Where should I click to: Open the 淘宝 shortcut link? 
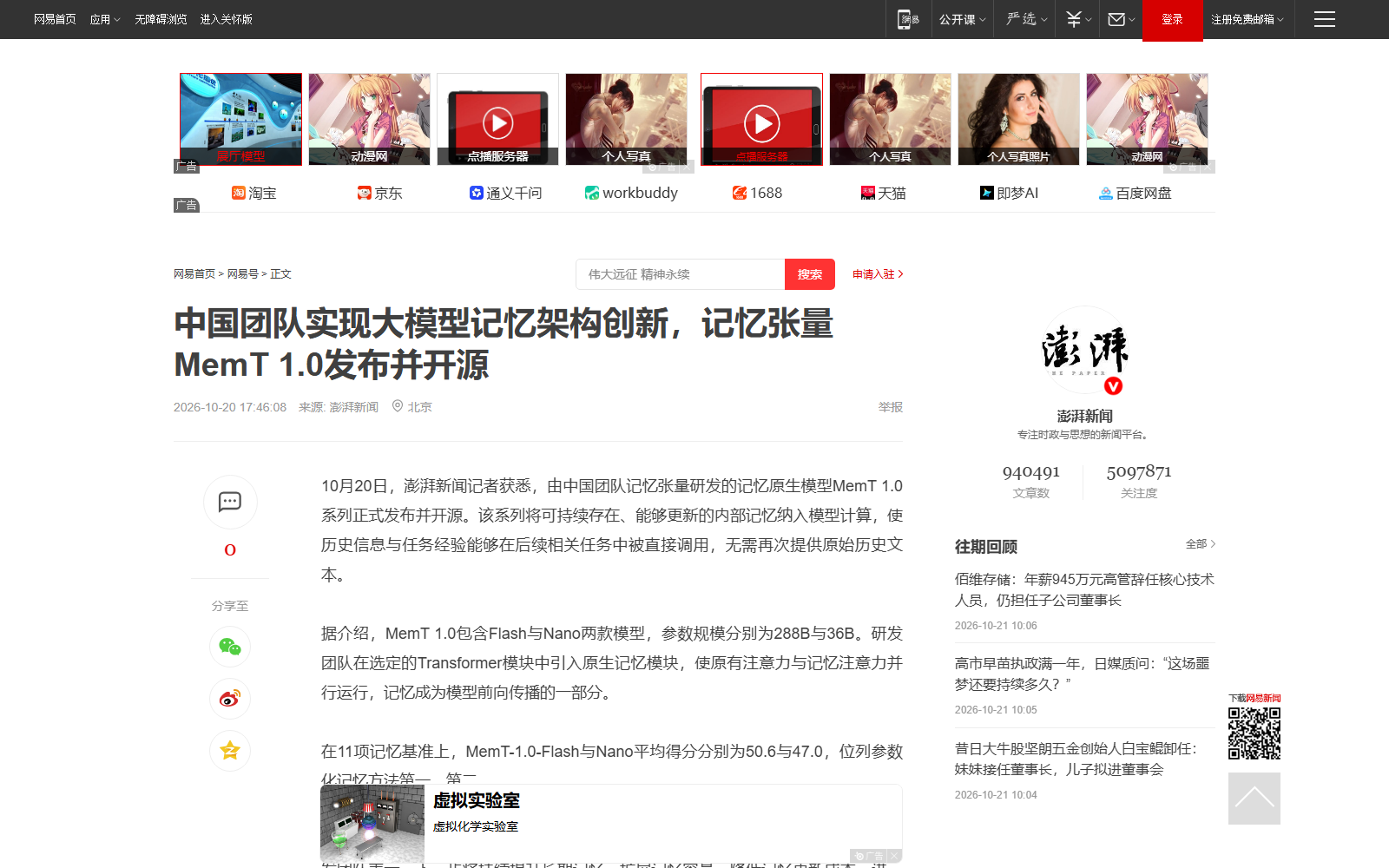[253, 193]
